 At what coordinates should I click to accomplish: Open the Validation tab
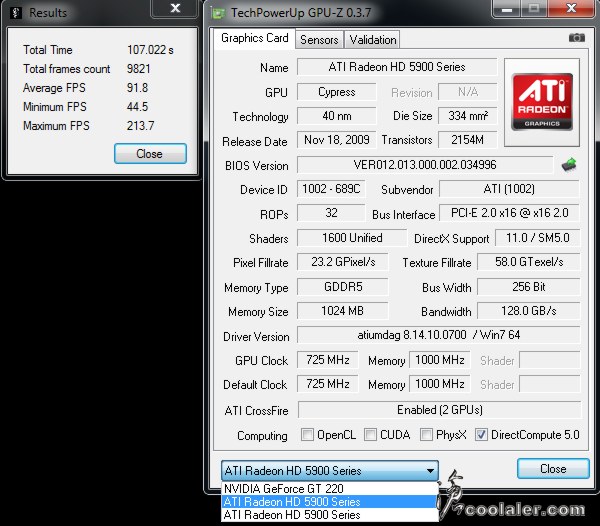(373, 40)
